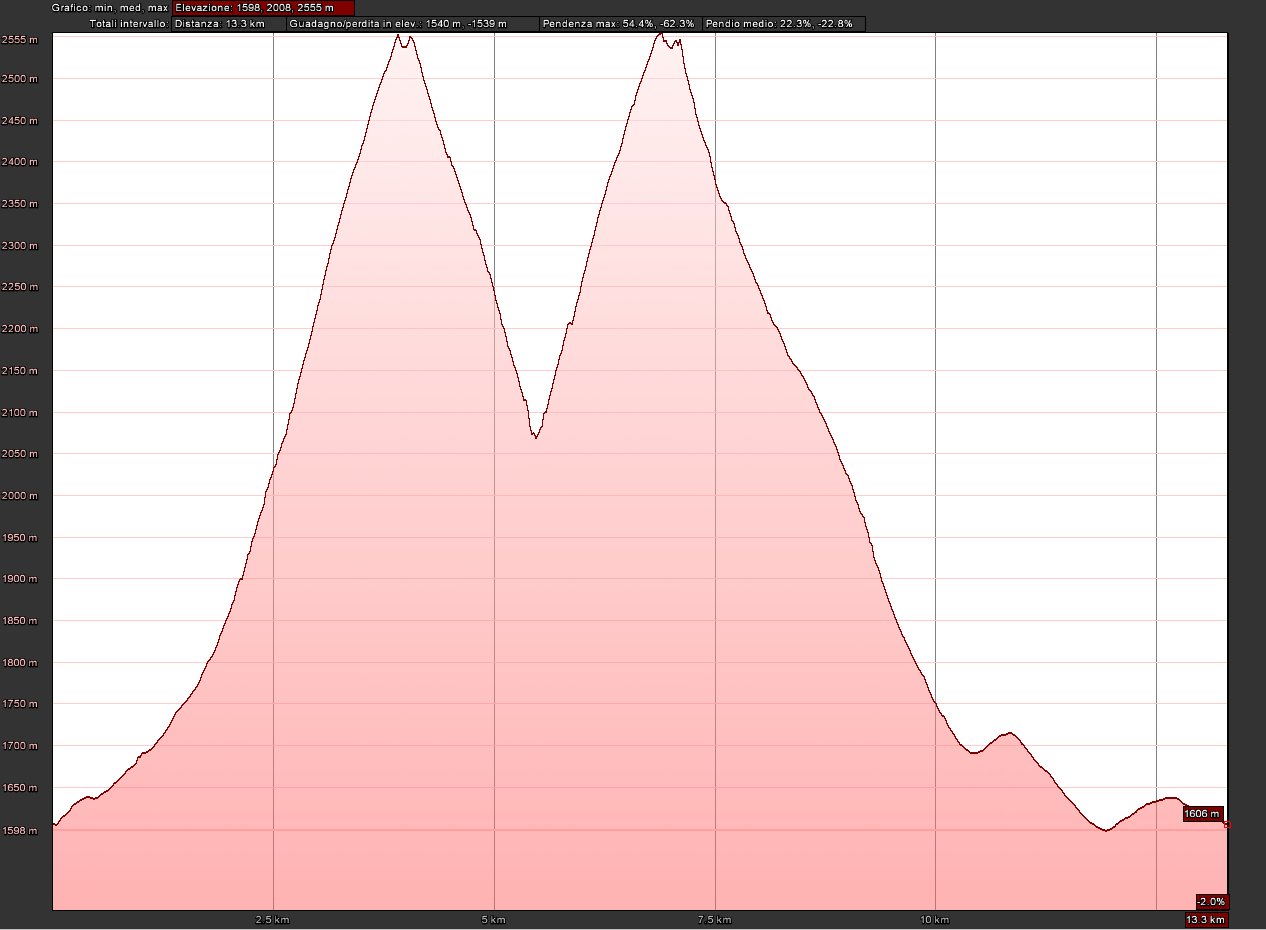Click the 1606 m elevation tooltip
Screen dimensions: 1266x930
coord(1201,814)
